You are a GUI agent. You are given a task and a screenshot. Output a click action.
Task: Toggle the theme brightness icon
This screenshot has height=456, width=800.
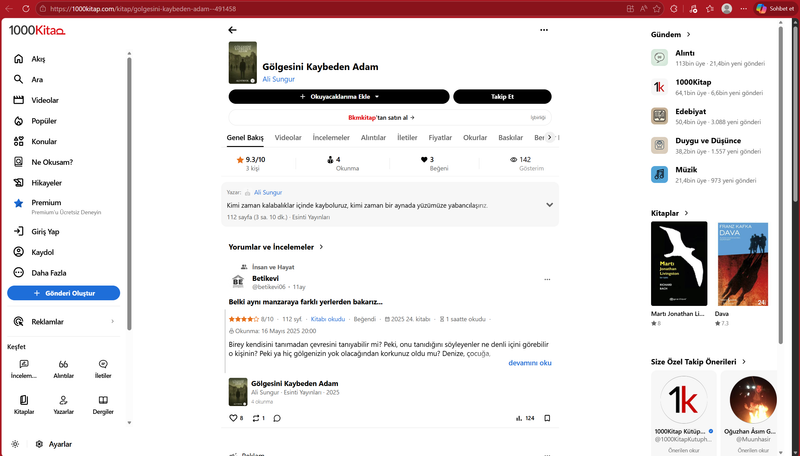(15, 444)
